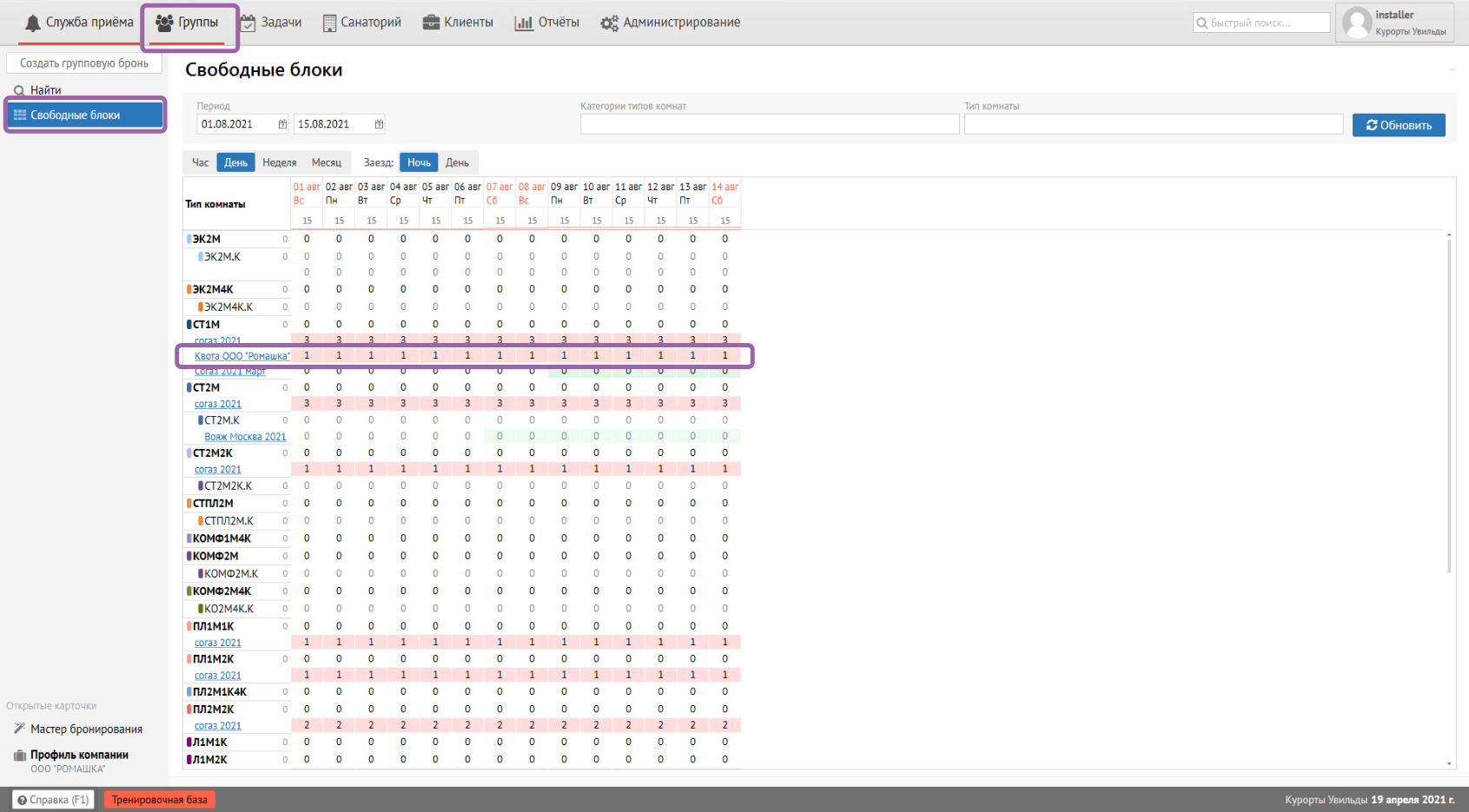Switch the scale to Неделя
Image resolution: width=1469 pixels, height=812 pixels.
point(280,162)
